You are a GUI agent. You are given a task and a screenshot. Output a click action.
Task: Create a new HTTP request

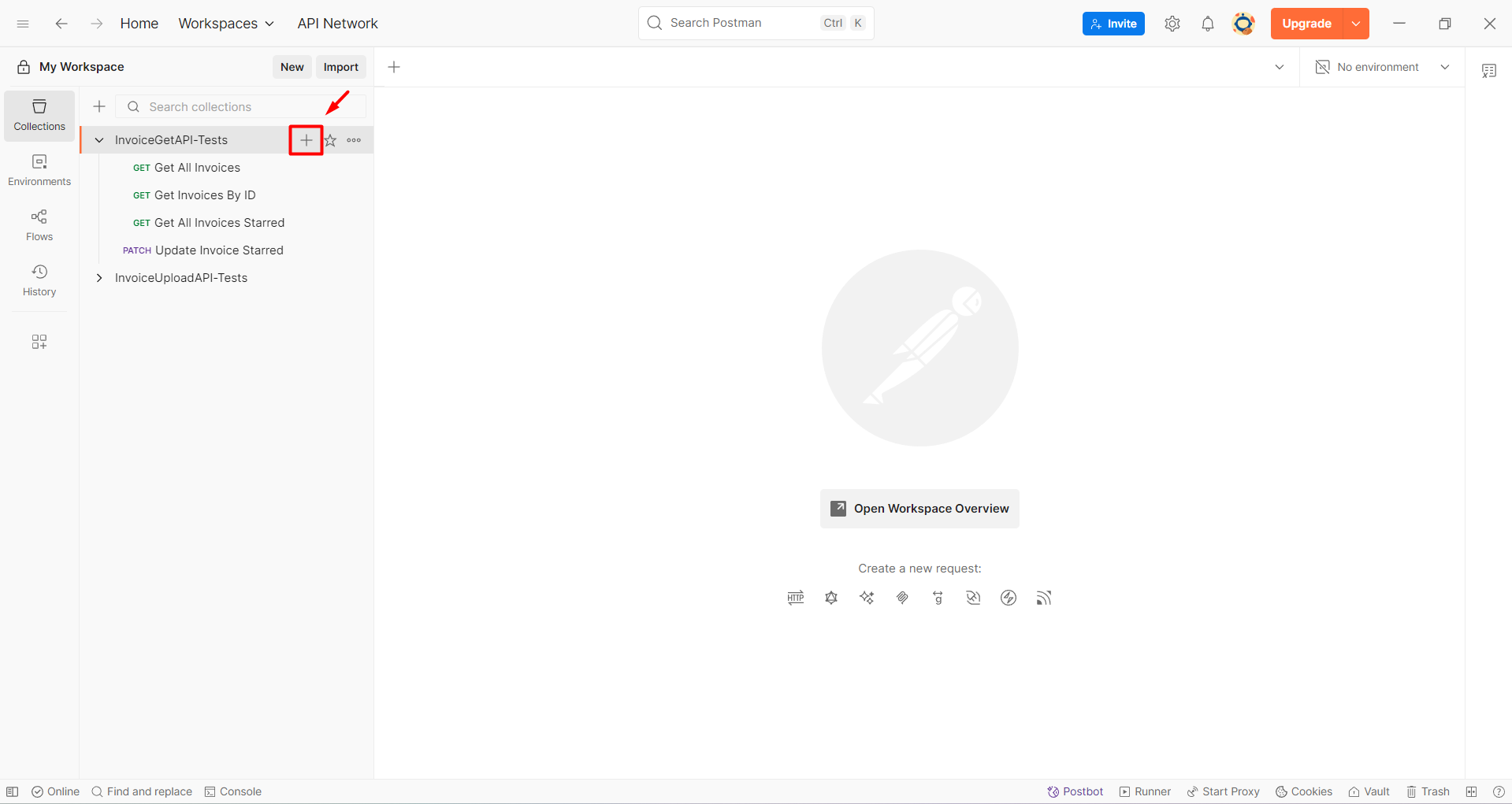pos(796,598)
